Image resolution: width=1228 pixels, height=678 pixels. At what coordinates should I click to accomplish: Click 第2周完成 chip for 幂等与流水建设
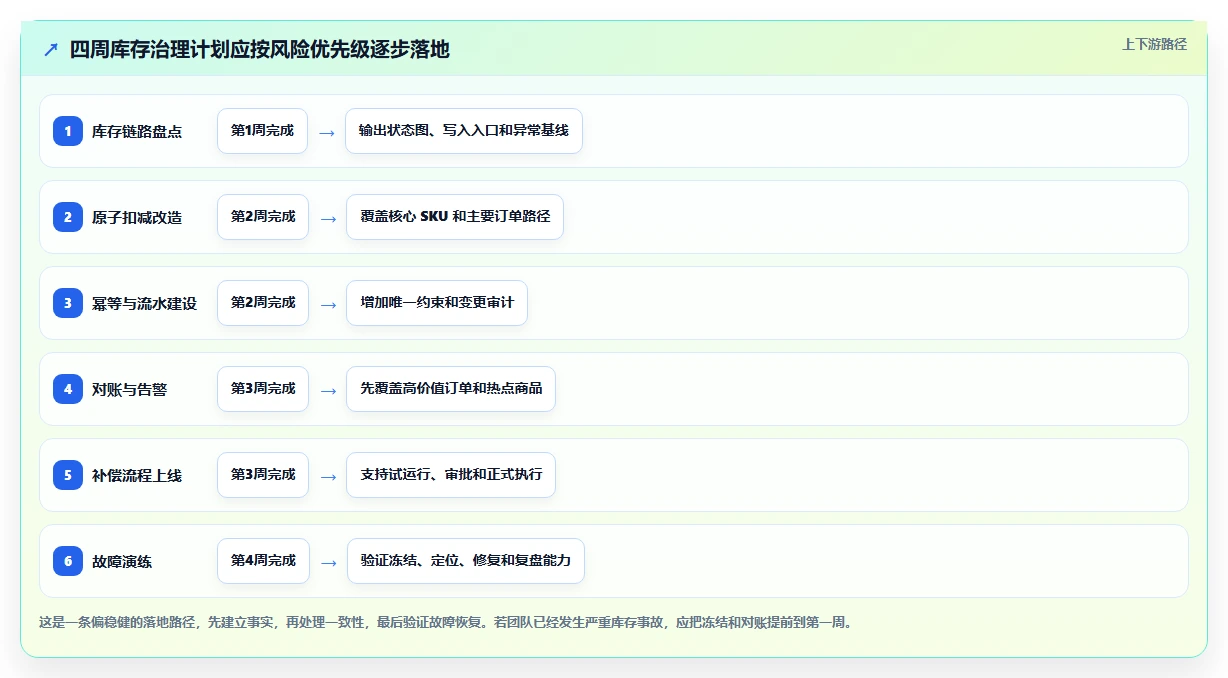tap(263, 303)
